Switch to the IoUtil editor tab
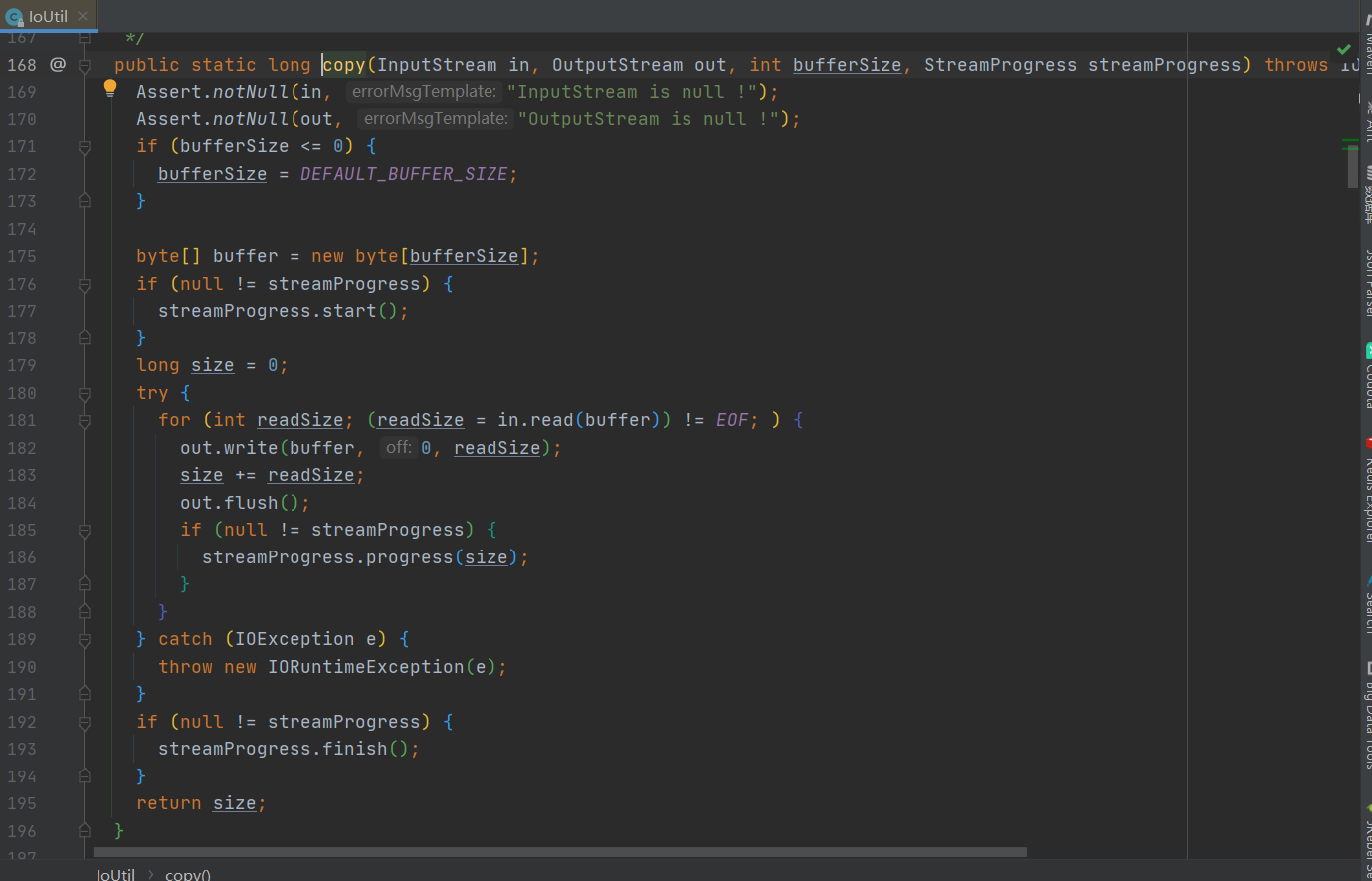The width and height of the screenshot is (1372, 881). click(48, 16)
